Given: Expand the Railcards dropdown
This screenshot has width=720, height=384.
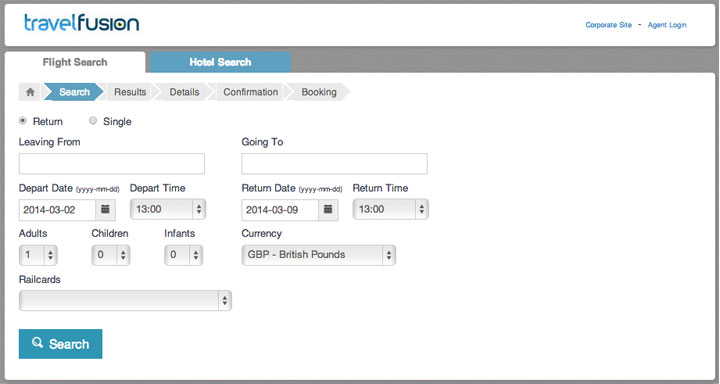Looking at the screenshot, I should point(125,300).
